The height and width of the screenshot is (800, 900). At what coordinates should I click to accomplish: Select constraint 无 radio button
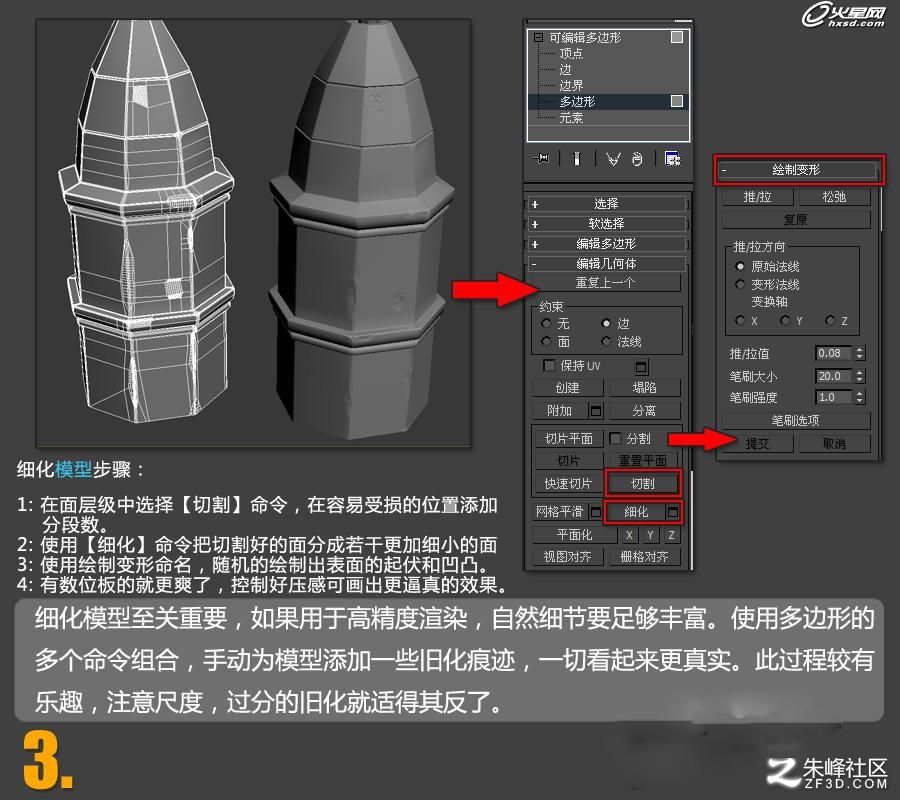pos(546,323)
